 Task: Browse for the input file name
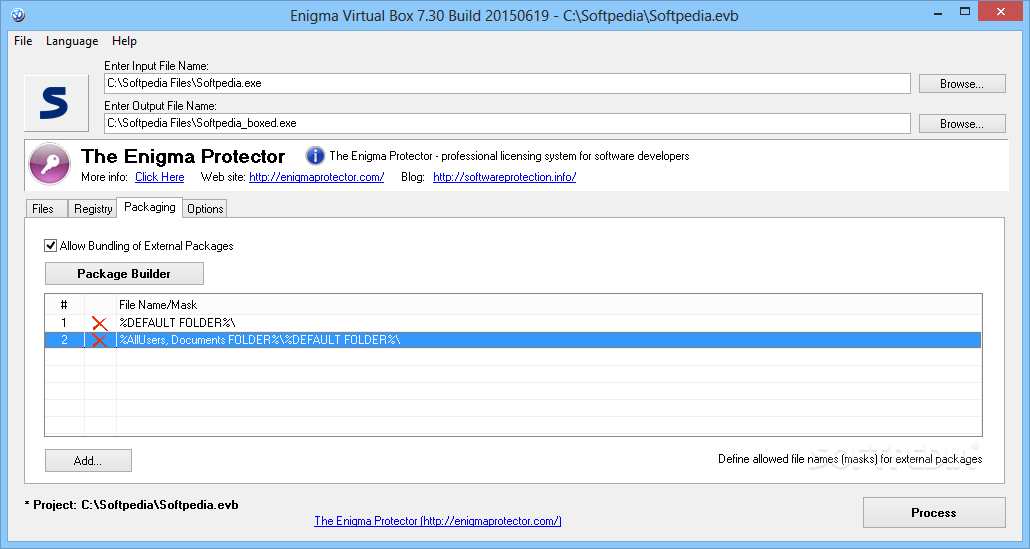click(962, 83)
